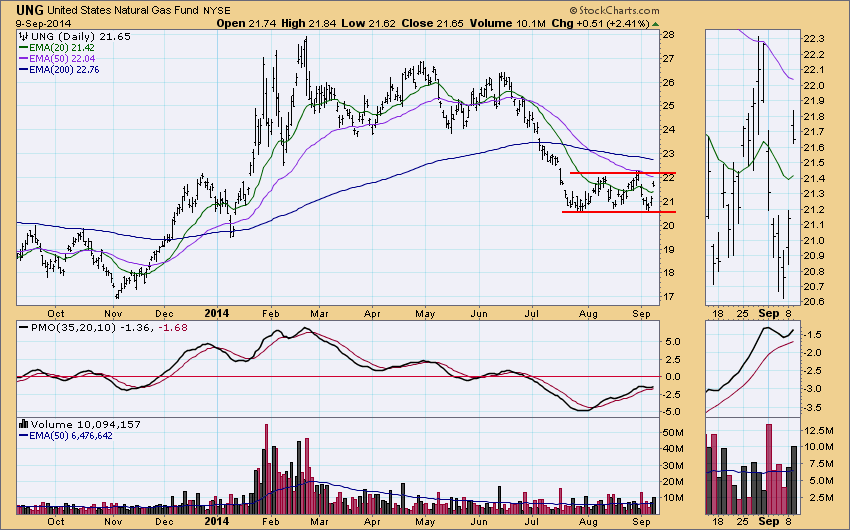Click the 2014 label on price panel axis
The width and height of the screenshot is (850, 530).
click(x=216, y=313)
